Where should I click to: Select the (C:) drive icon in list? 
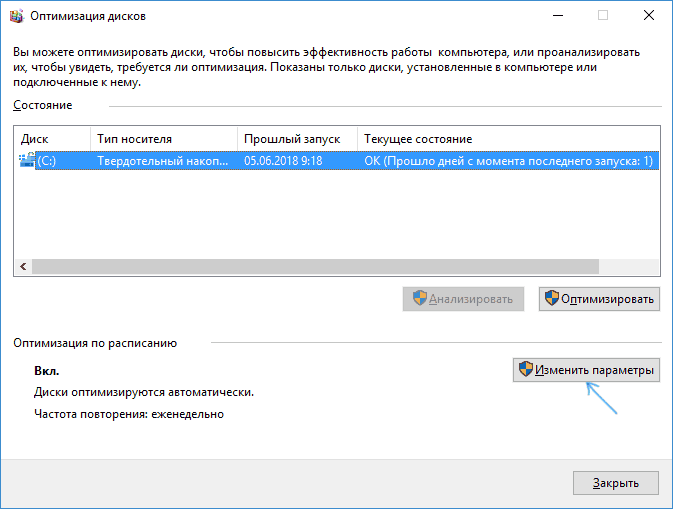click(27, 161)
